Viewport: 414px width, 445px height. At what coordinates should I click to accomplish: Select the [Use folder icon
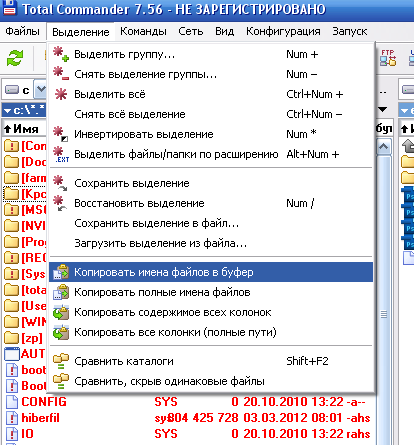[x=11, y=306]
